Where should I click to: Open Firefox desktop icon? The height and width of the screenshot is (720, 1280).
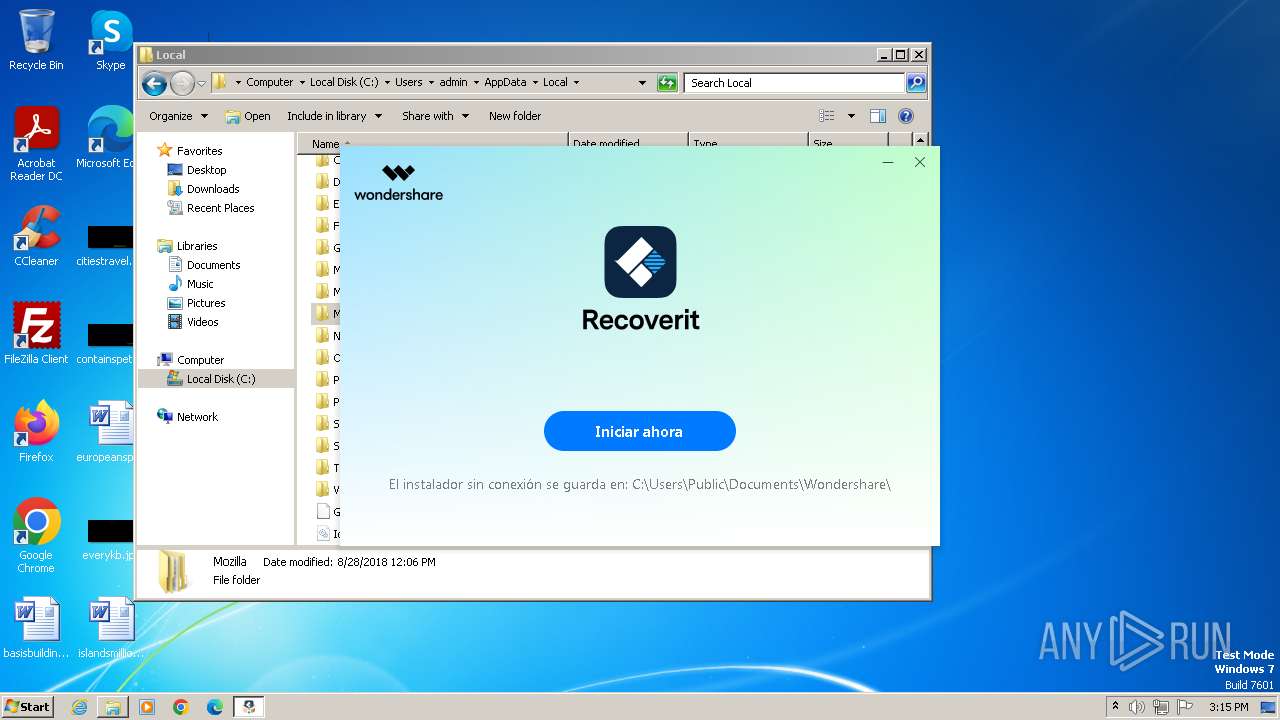pyautogui.click(x=36, y=432)
